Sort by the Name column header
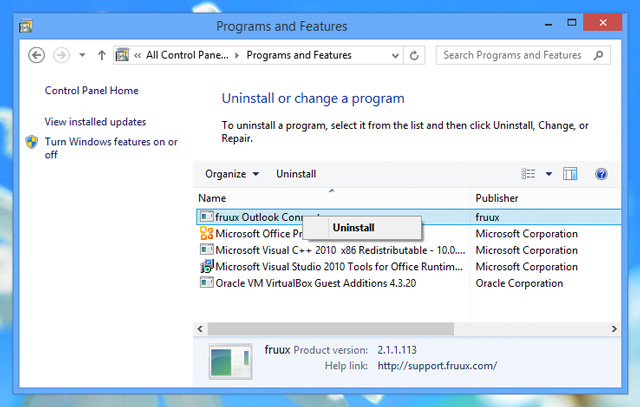The width and height of the screenshot is (640, 407). (x=333, y=198)
